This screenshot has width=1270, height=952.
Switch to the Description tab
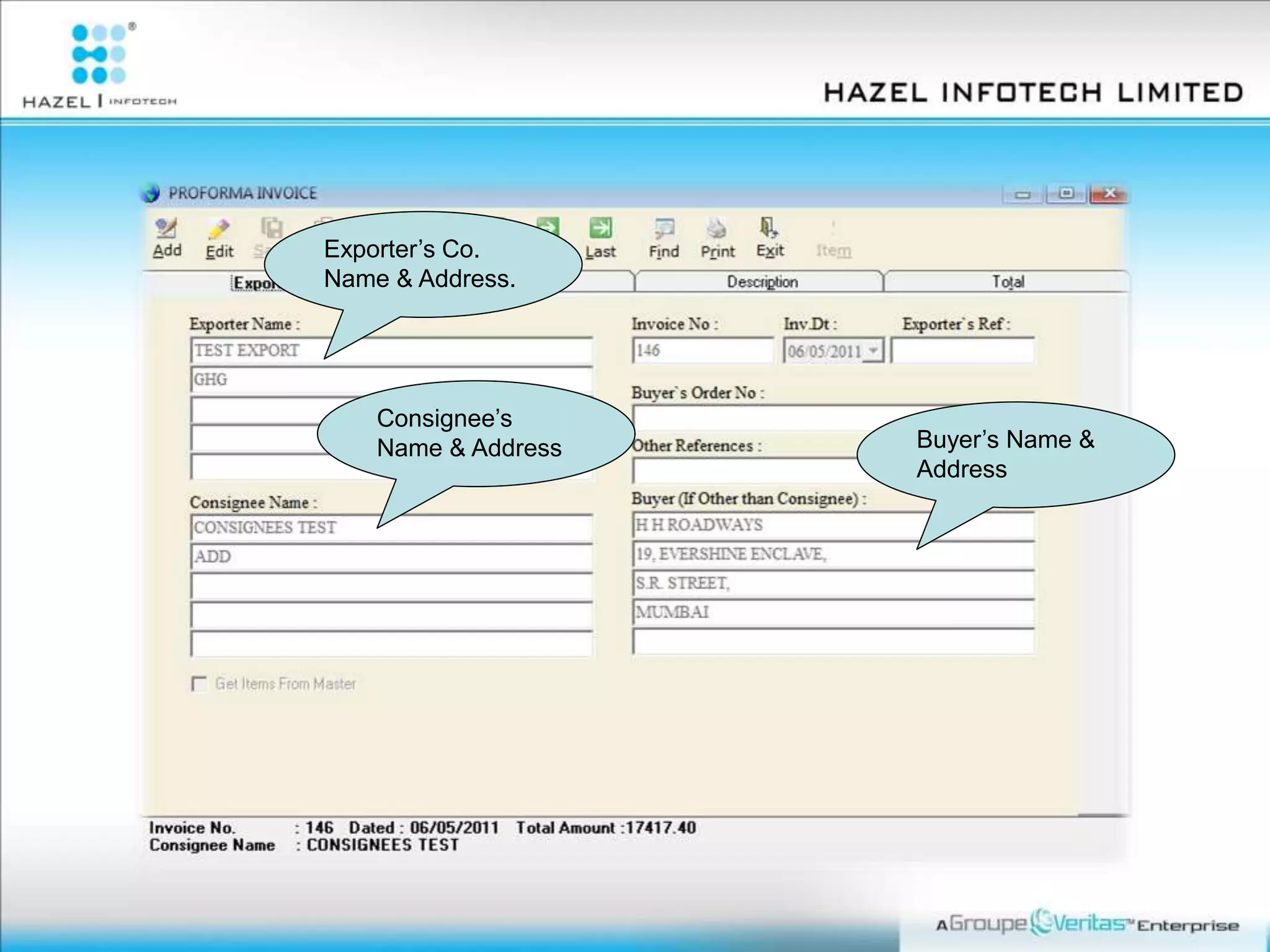762,282
